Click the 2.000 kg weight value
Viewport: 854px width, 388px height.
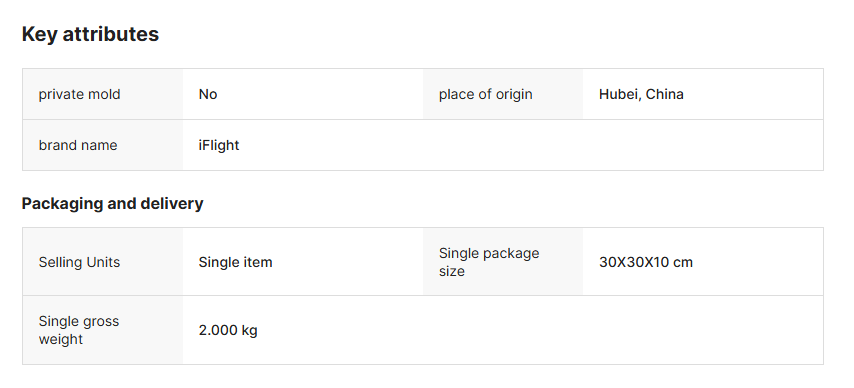(228, 330)
